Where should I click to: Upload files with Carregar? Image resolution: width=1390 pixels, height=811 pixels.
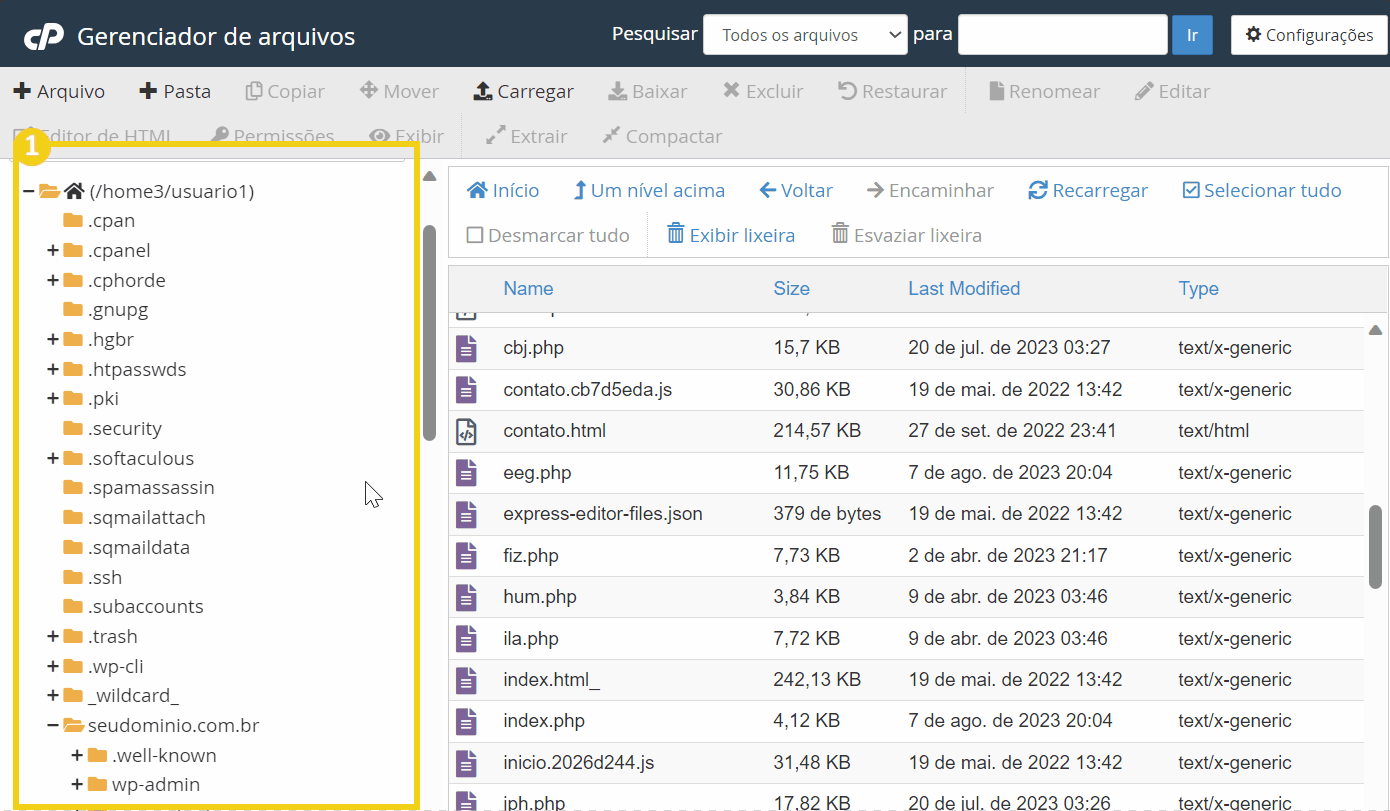(x=523, y=91)
